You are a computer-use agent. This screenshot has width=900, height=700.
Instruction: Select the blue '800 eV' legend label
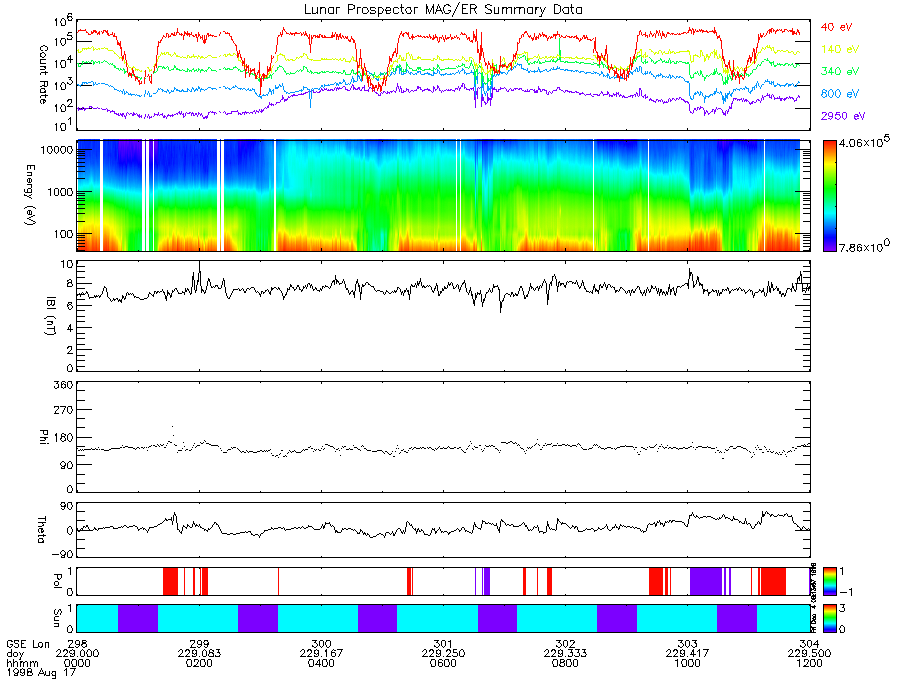tap(840, 94)
